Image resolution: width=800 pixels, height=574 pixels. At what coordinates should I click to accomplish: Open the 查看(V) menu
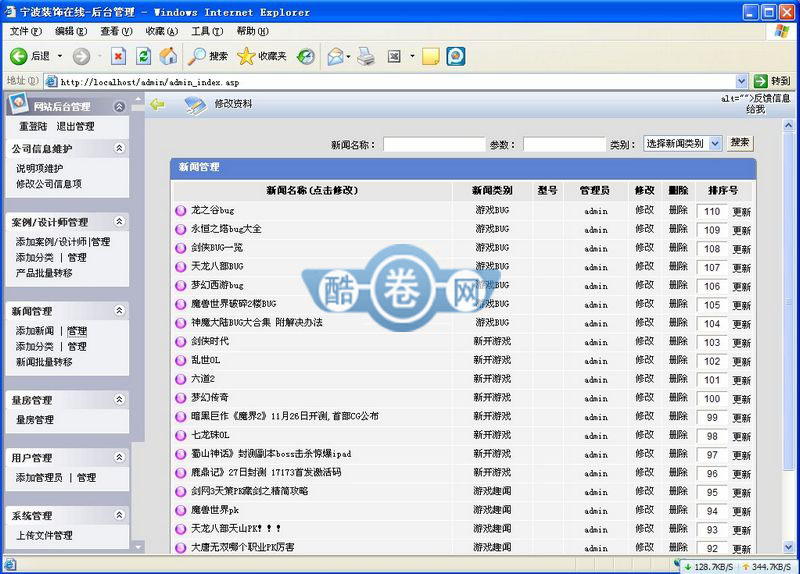(x=116, y=31)
